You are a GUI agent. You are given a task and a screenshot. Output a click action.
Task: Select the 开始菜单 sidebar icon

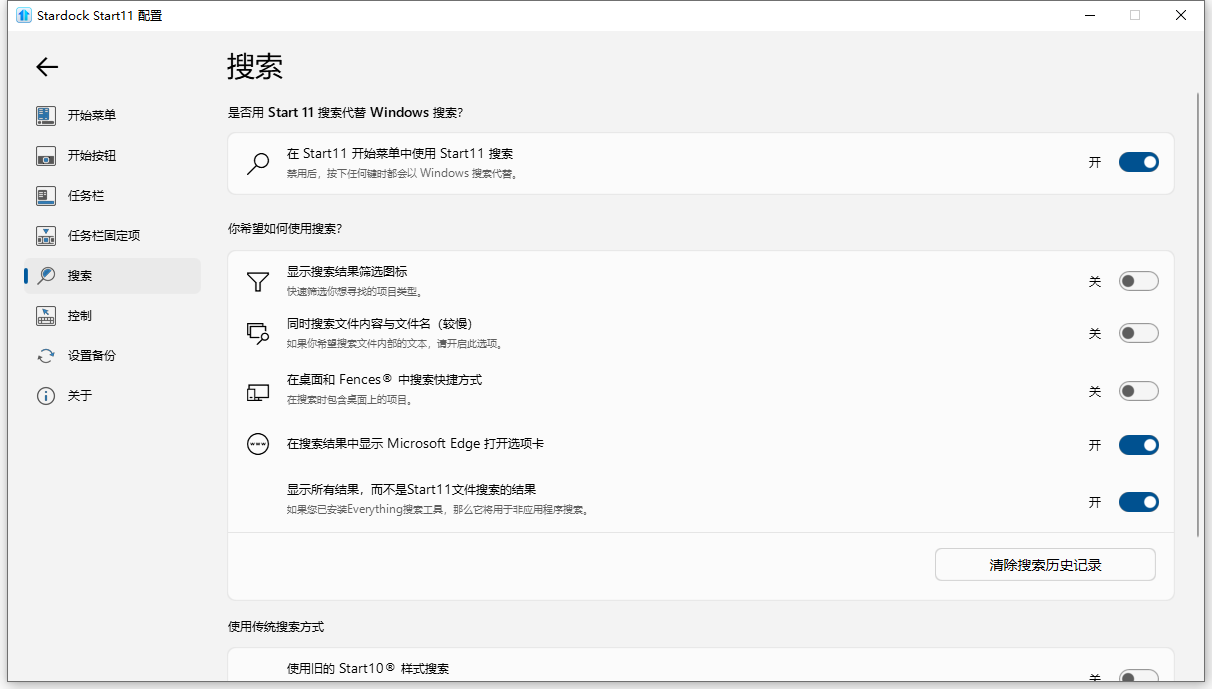point(46,115)
